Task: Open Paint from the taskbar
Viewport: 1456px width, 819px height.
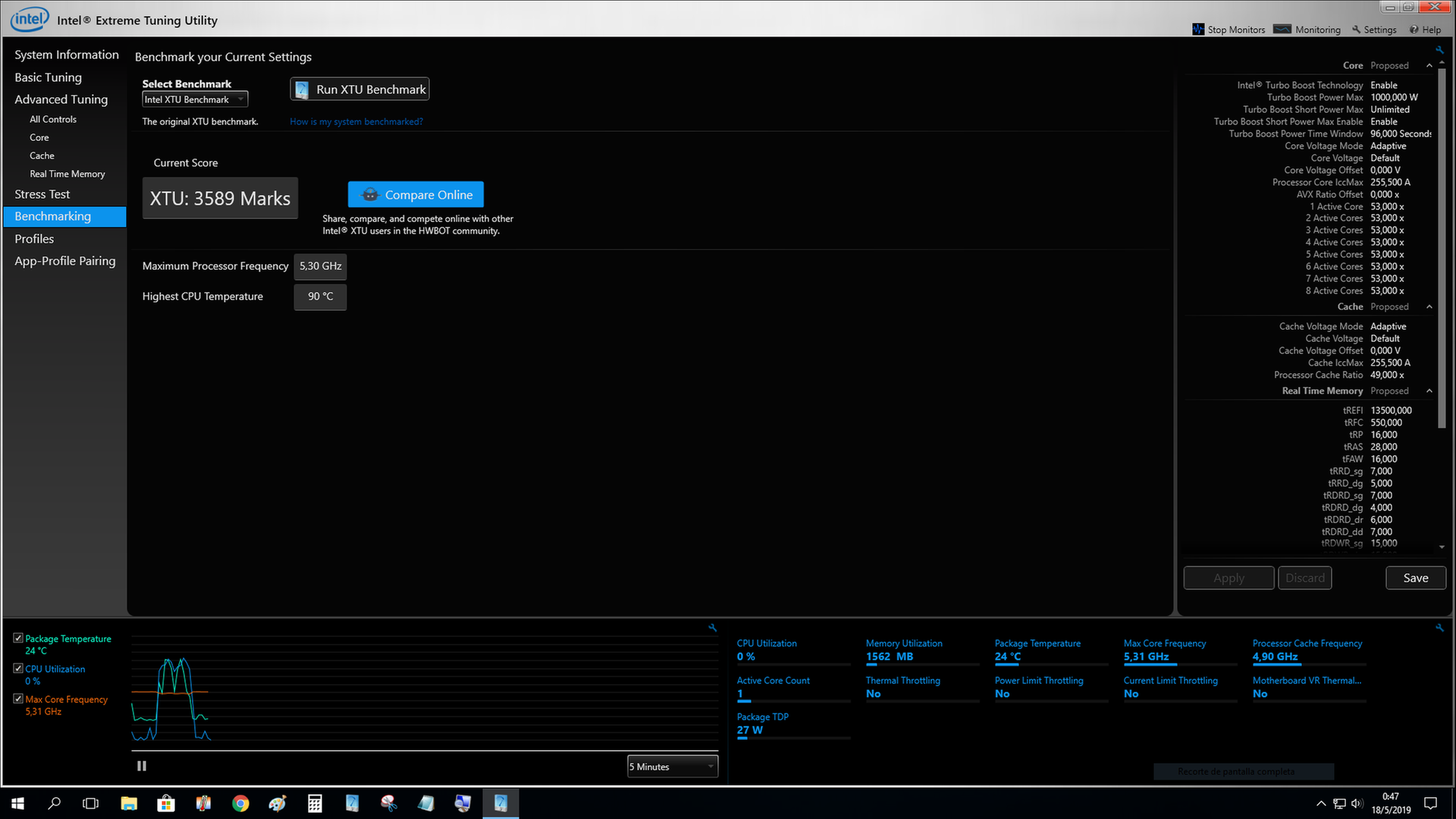Action: (x=278, y=803)
